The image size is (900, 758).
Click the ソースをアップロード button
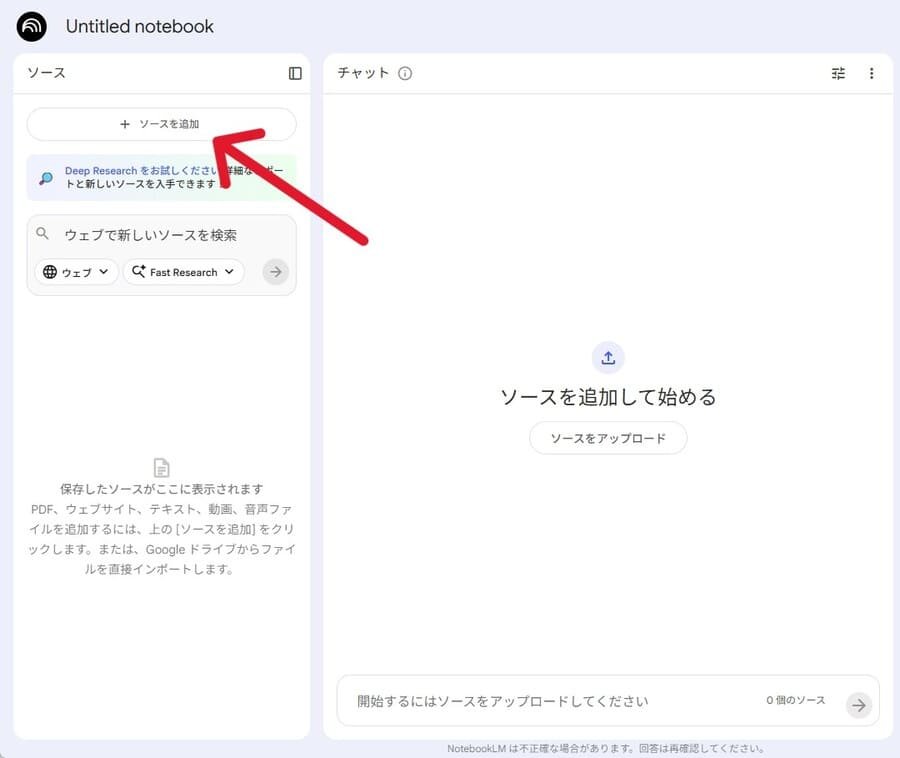pos(608,438)
